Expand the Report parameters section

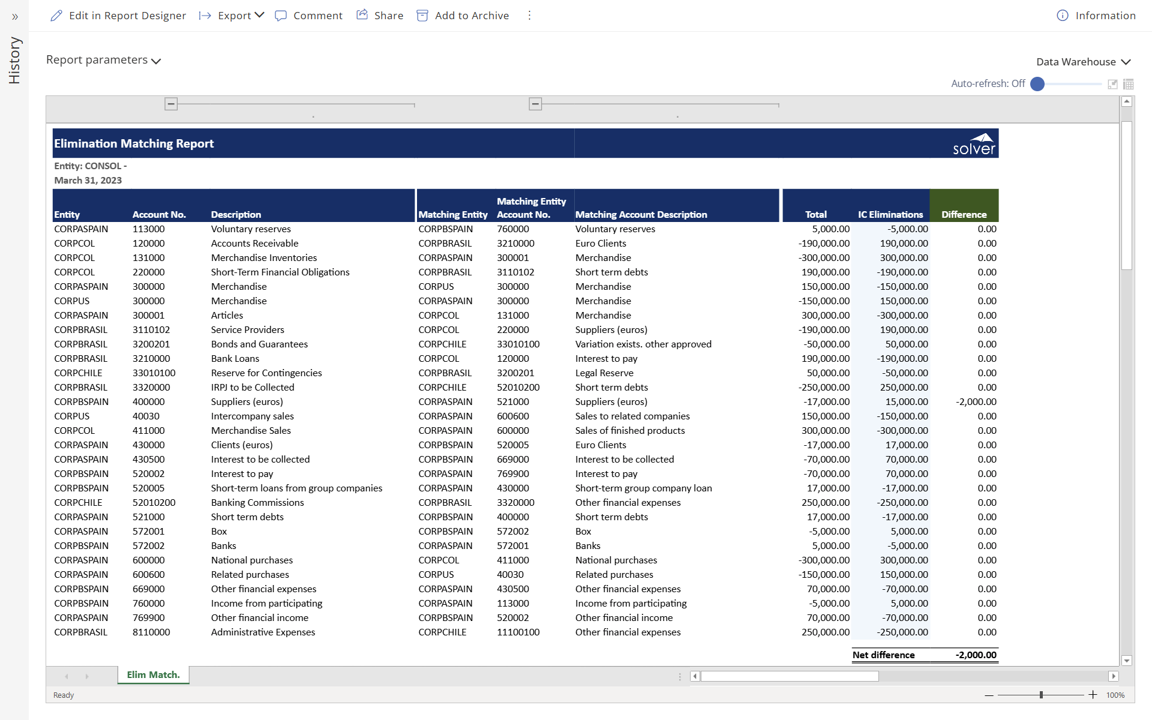pyautogui.click(x=103, y=60)
